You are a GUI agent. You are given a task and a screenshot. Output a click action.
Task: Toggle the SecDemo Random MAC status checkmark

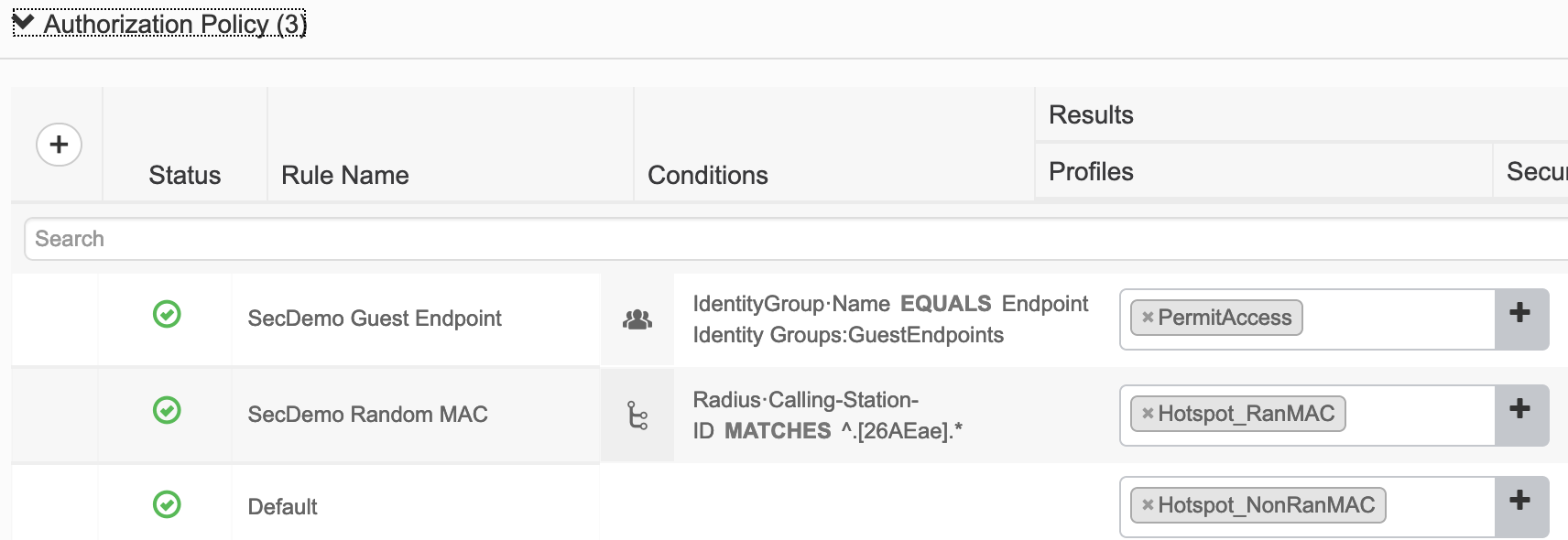(x=167, y=410)
